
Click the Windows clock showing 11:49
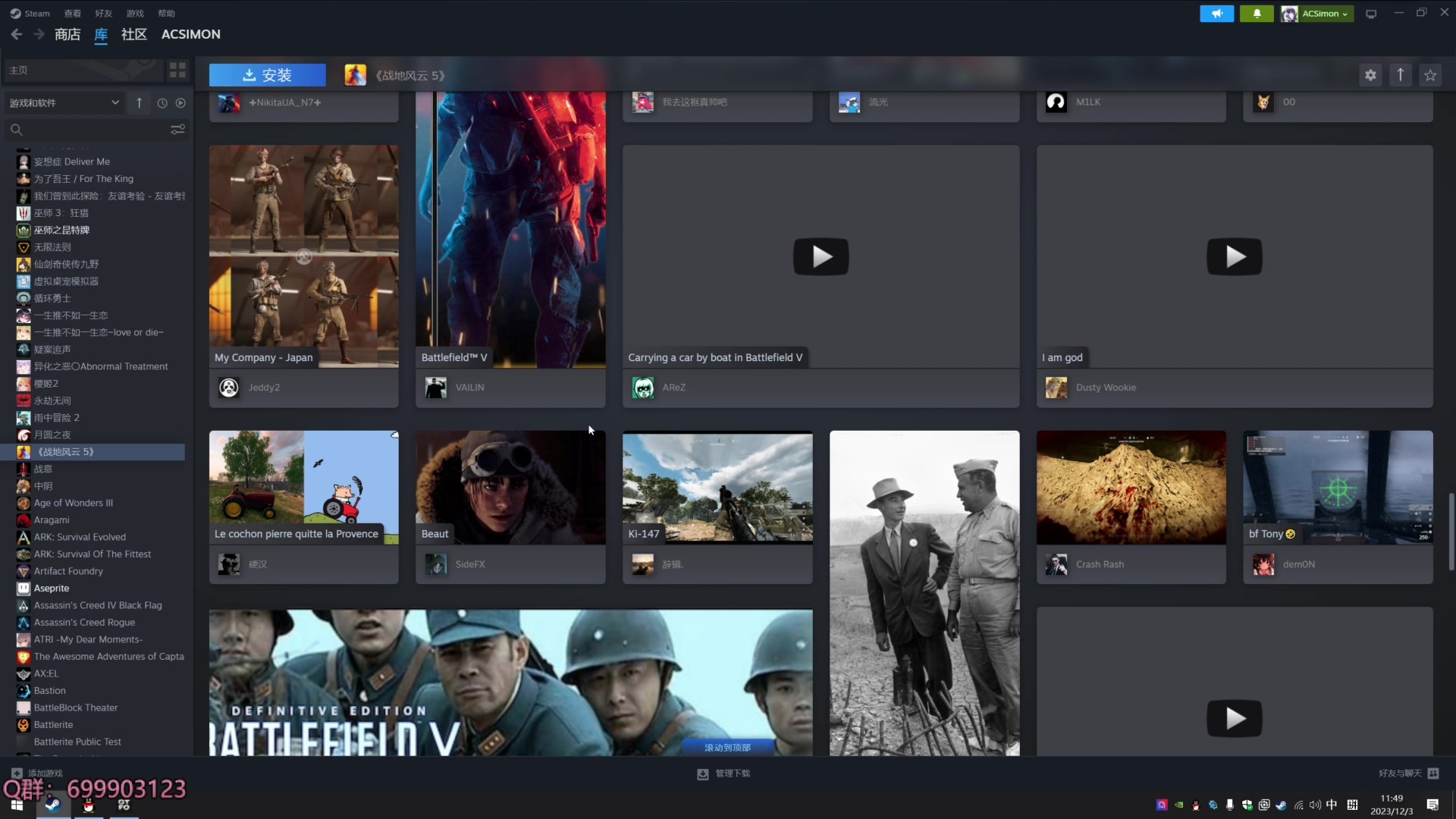point(1392,799)
